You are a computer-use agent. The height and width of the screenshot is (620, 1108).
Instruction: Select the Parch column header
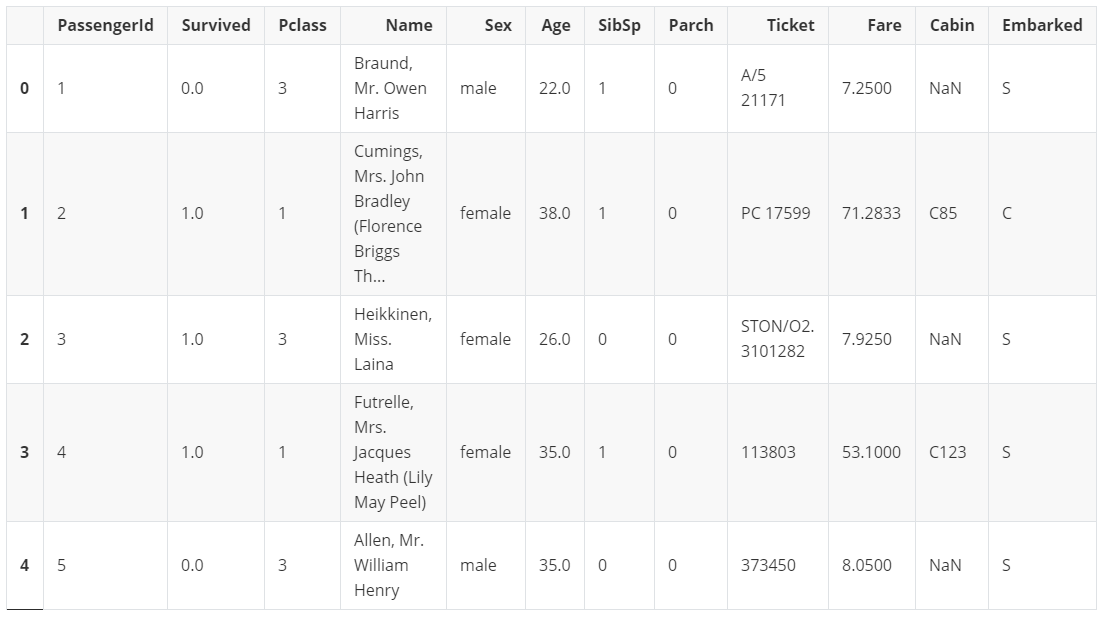[690, 25]
